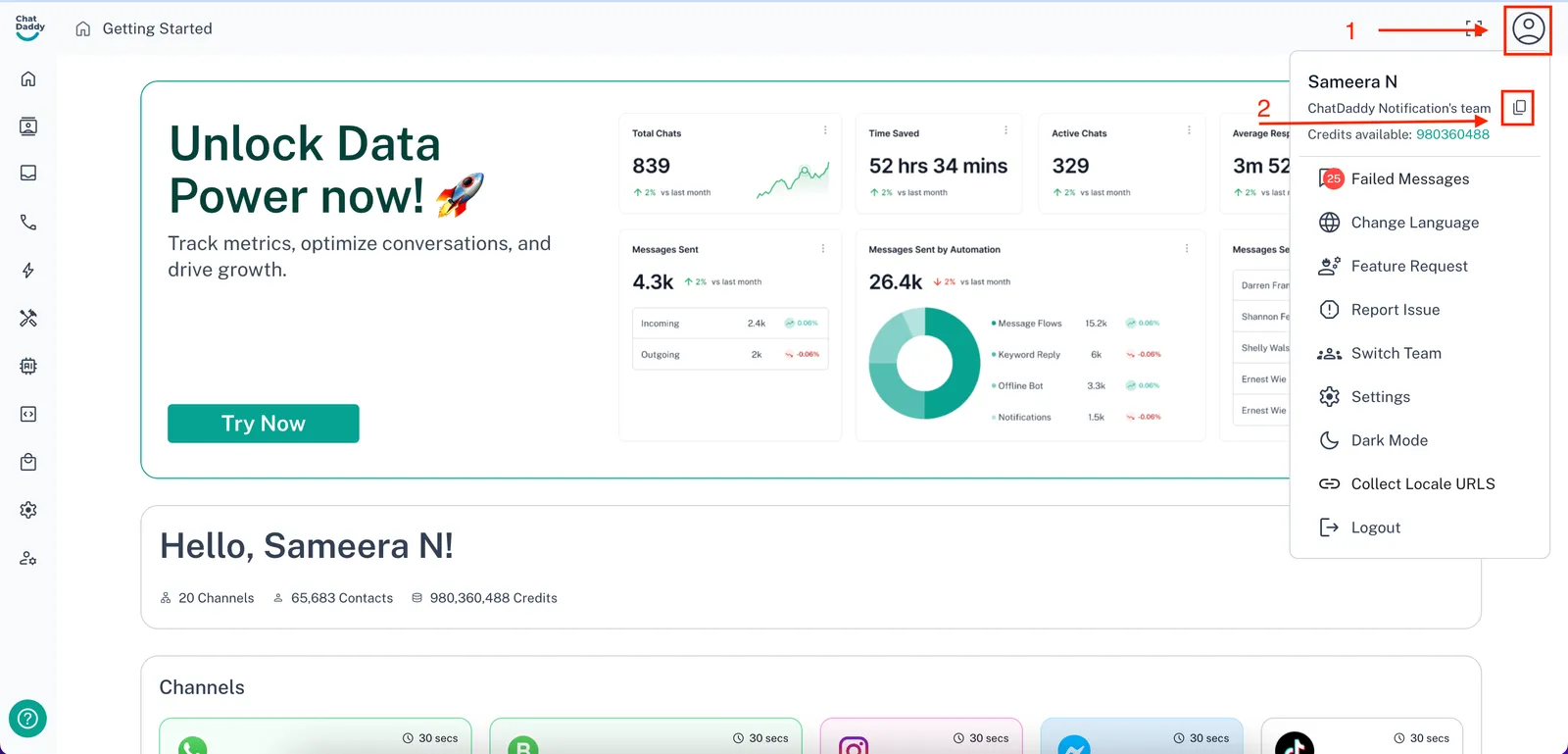Choose Change Language from the menu
Image resolution: width=1568 pixels, height=754 pixels.
(x=1414, y=223)
